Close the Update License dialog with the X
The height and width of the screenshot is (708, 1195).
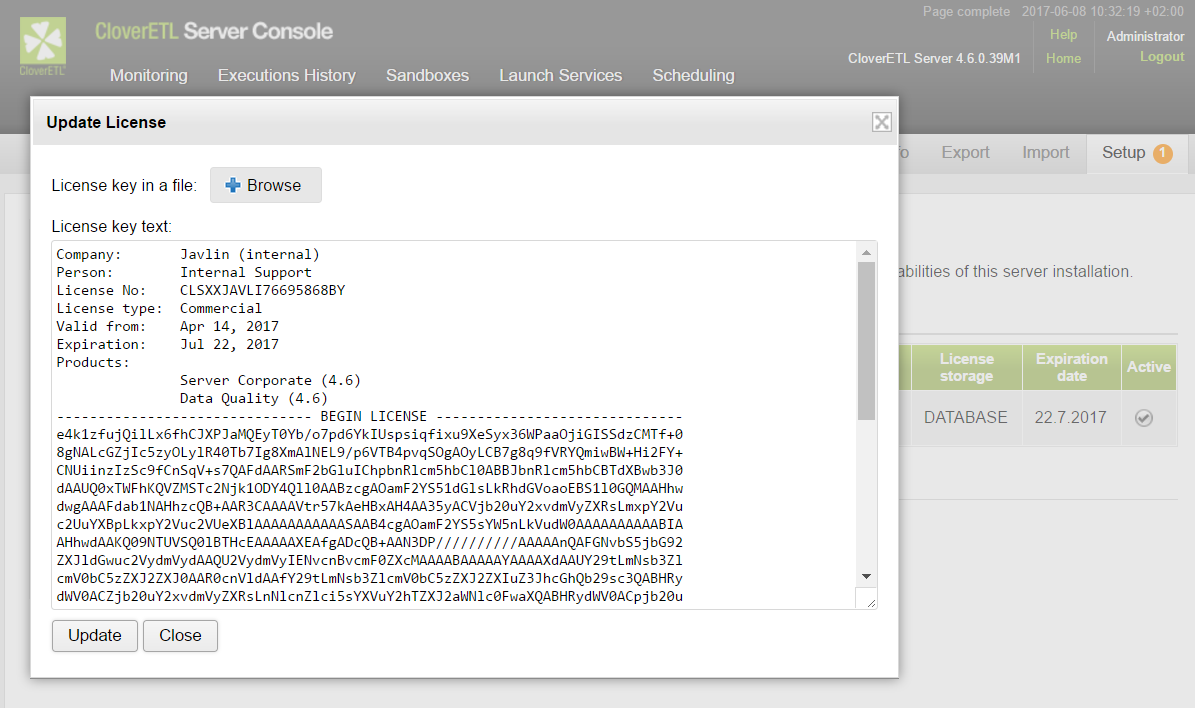882,122
